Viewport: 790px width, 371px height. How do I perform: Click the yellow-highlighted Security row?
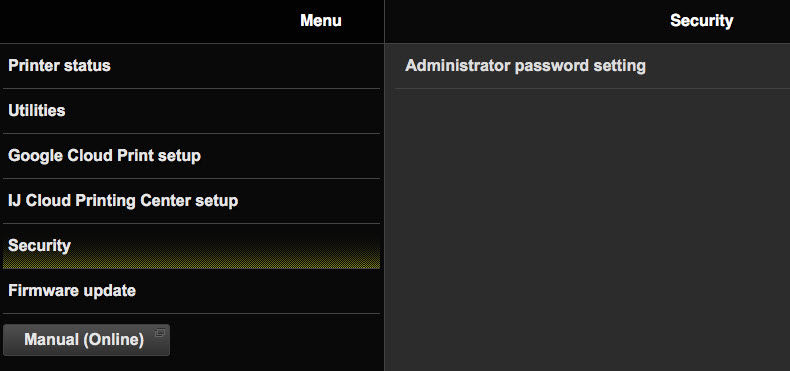coord(191,246)
